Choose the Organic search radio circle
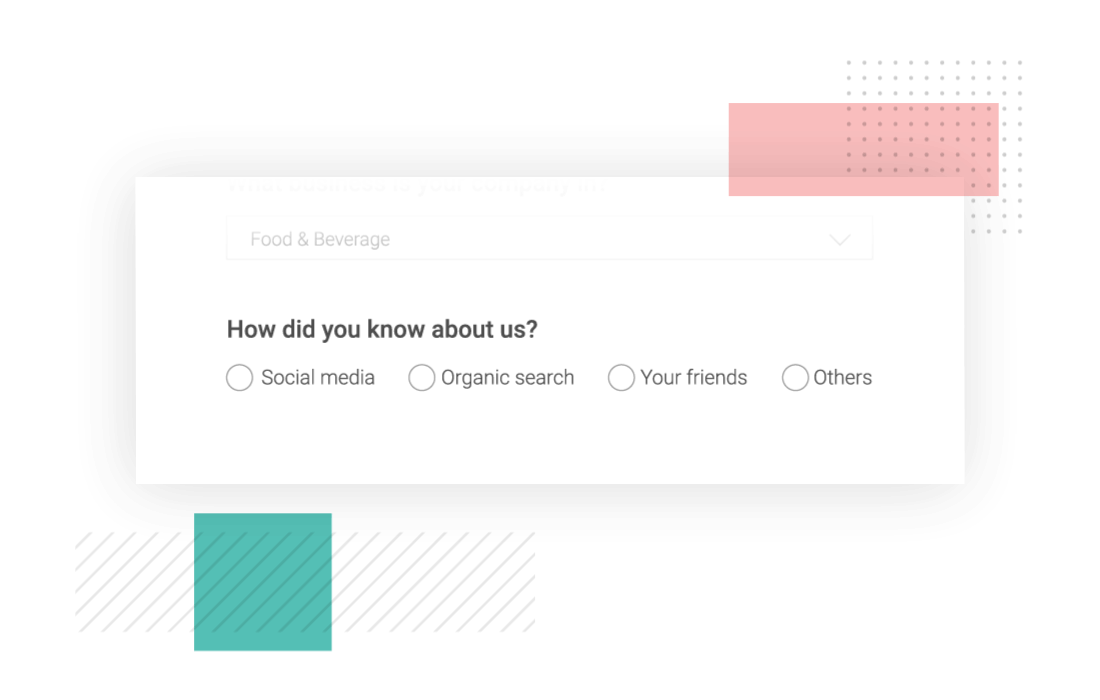Screen dimensions: 1100x700 422,377
